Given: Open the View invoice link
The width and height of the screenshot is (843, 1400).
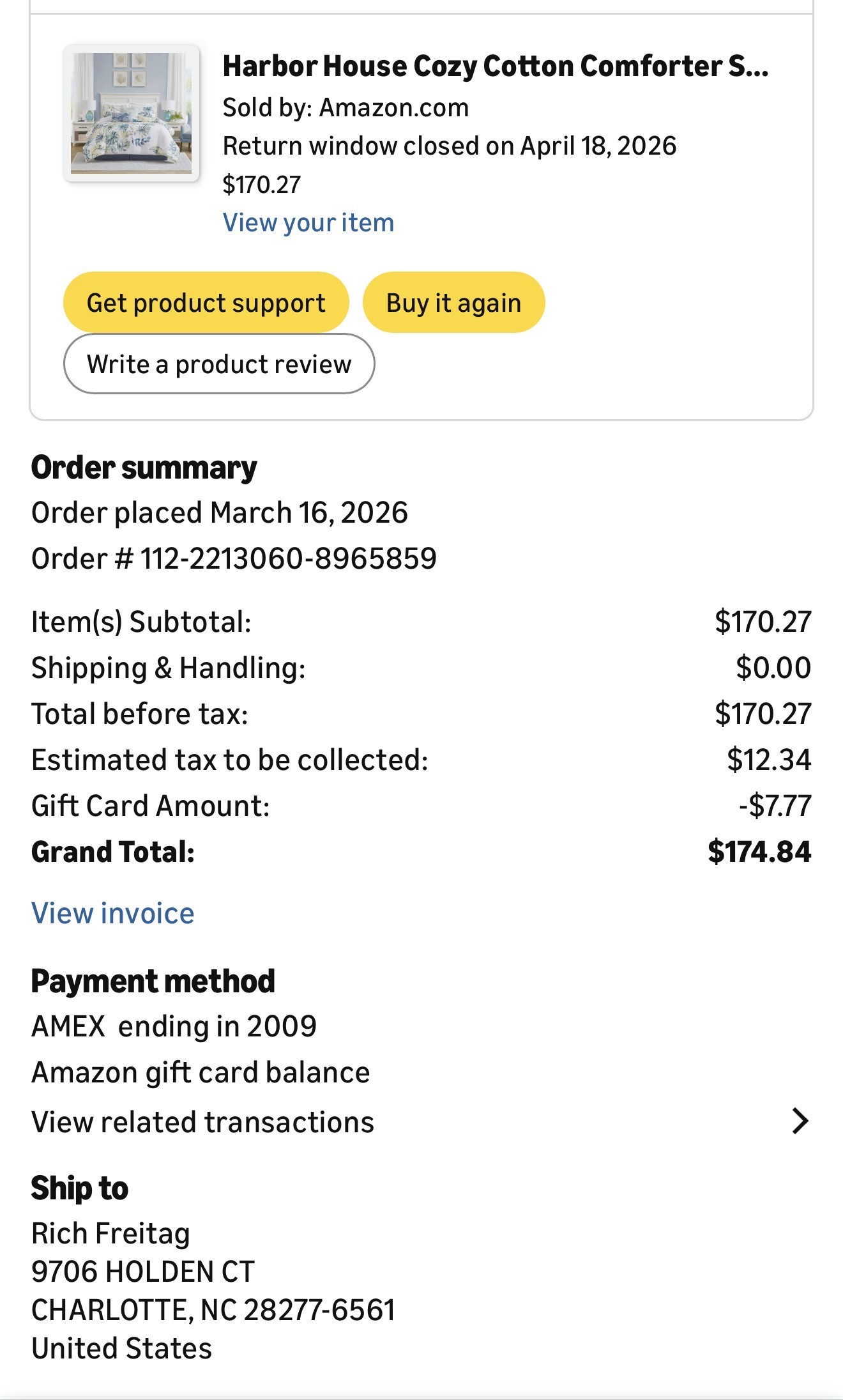Looking at the screenshot, I should [113, 913].
